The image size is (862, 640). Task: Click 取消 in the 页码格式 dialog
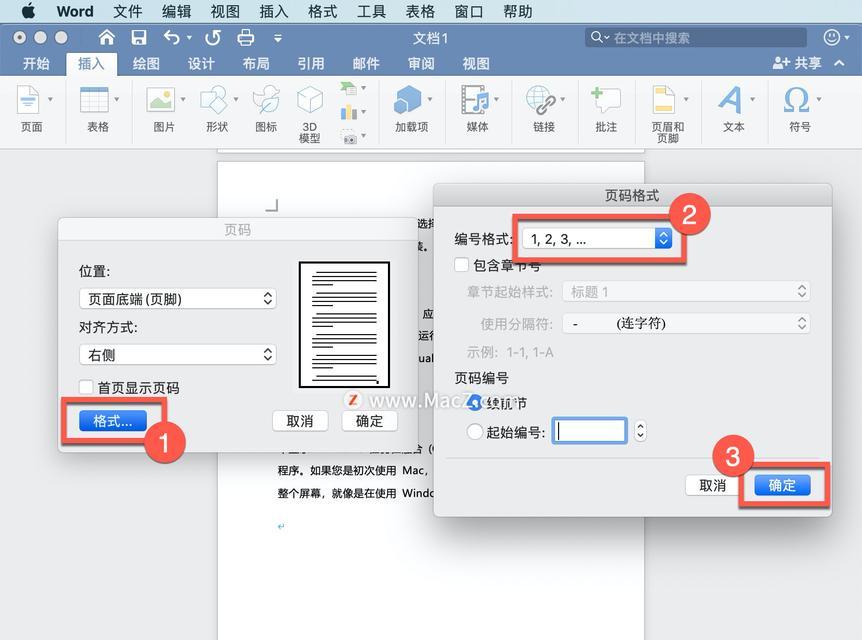[712, 485]
